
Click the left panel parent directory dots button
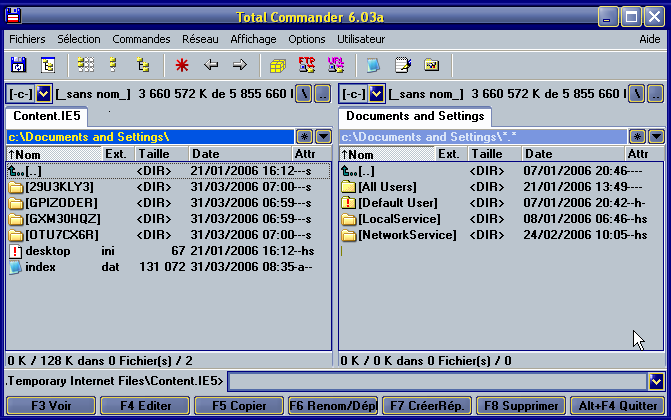tap(323, 93)
